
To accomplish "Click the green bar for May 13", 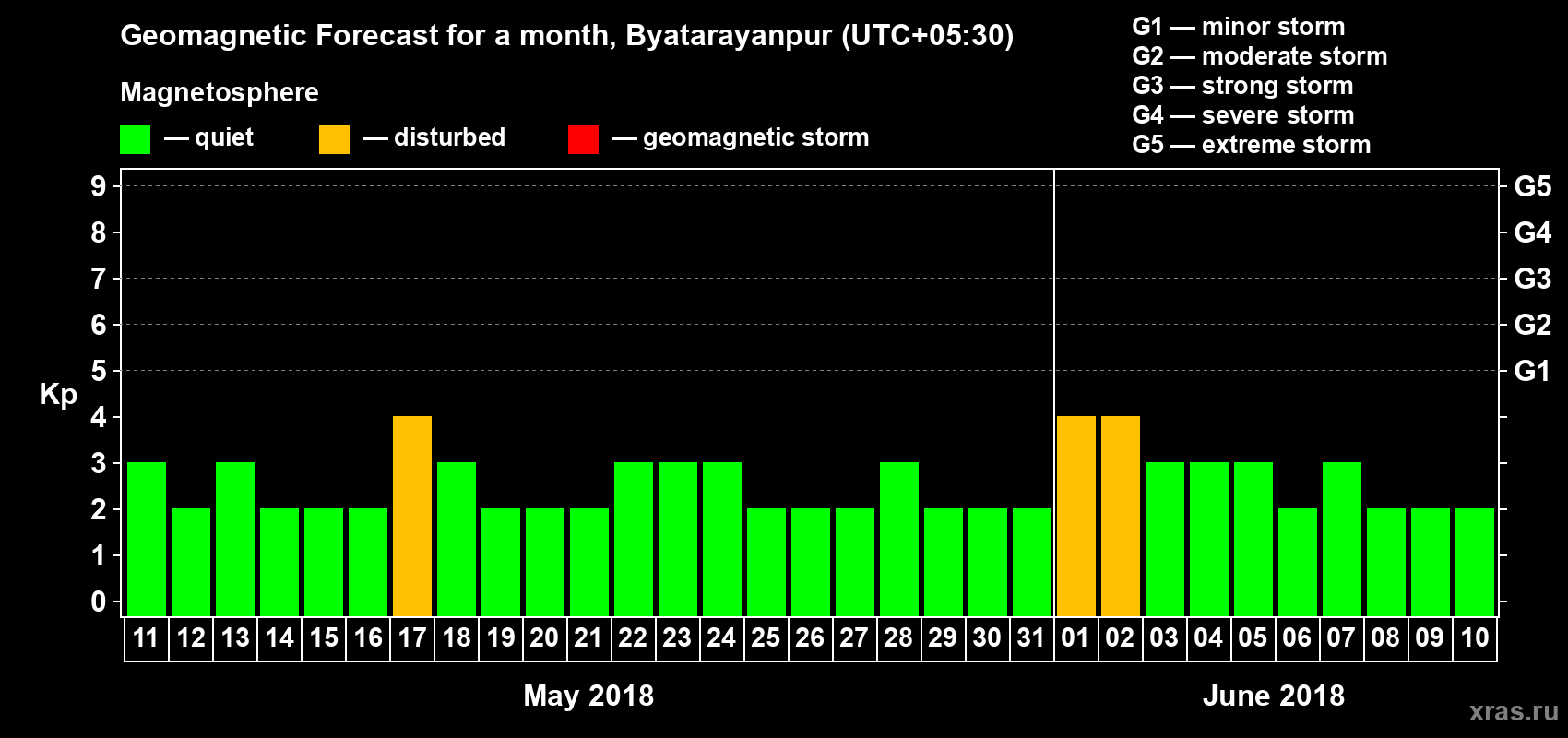I will (235, 539).
